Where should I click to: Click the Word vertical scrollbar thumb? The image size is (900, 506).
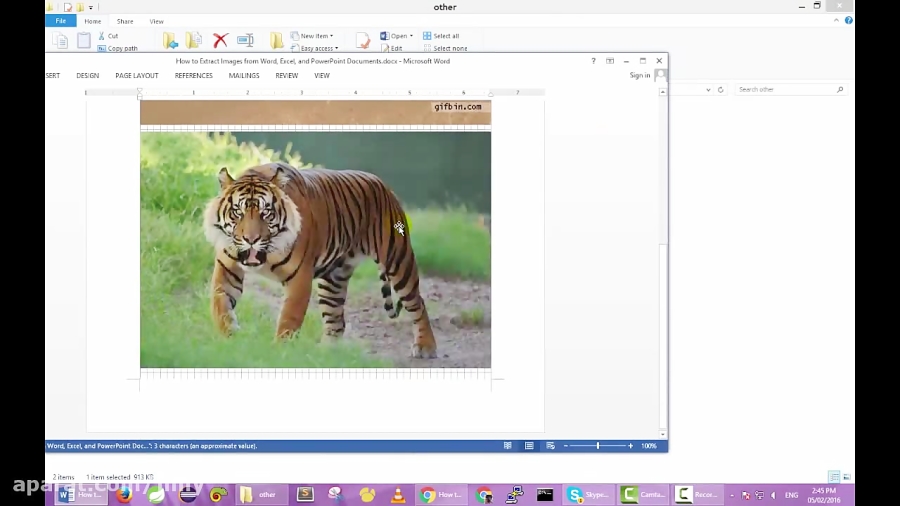pos(663,336)
